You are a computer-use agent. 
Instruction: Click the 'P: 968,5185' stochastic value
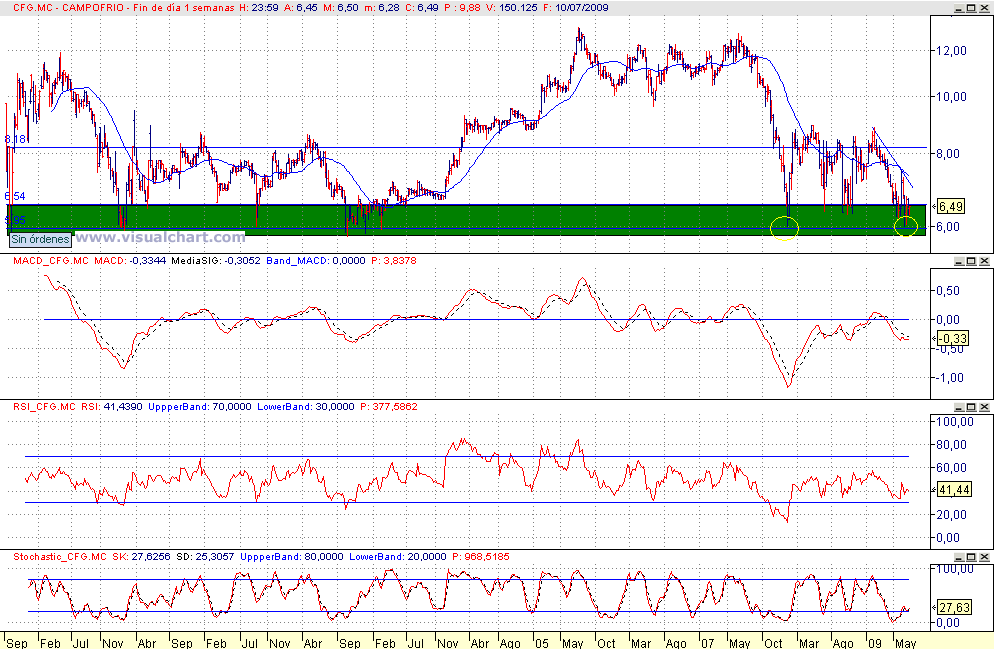coord(481,556)
